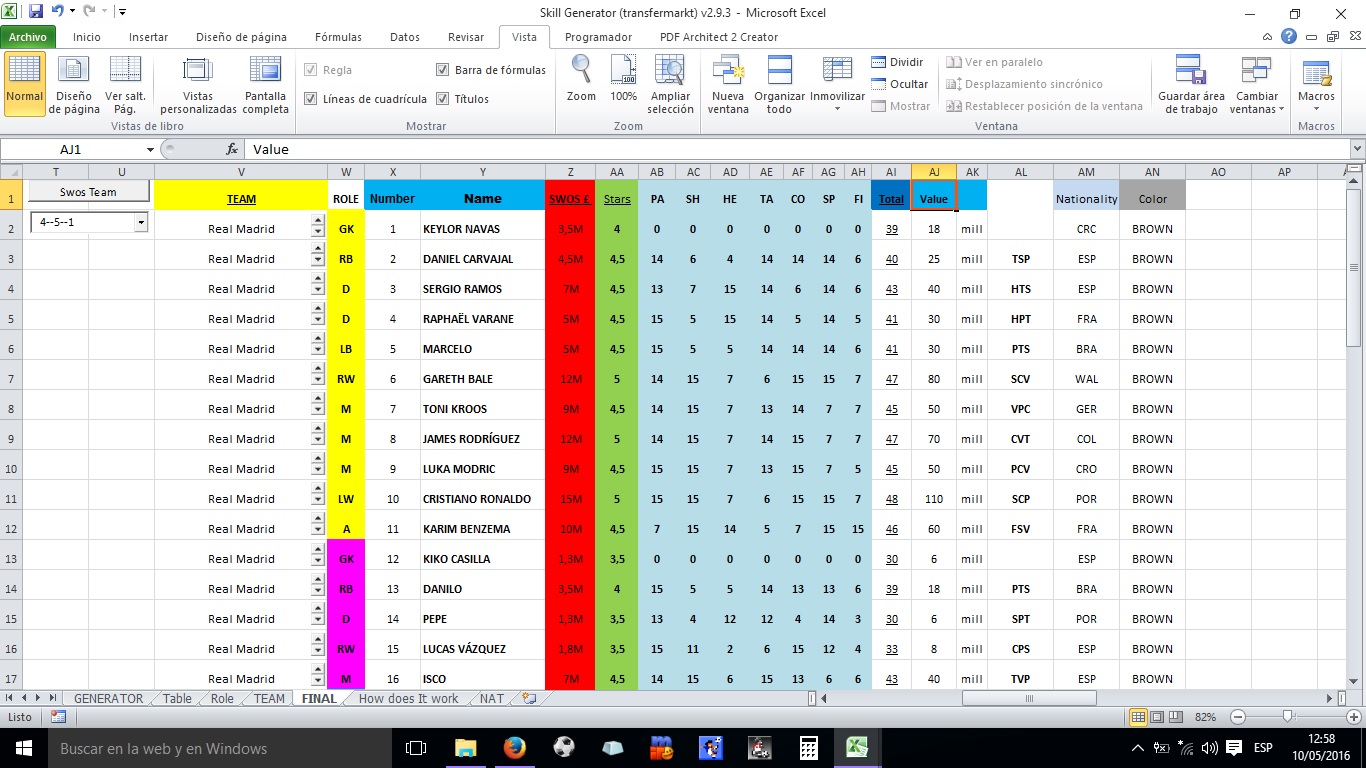Click the Ampliar selección icon
Screen dimensions: 1366x768
click(670, 72)
